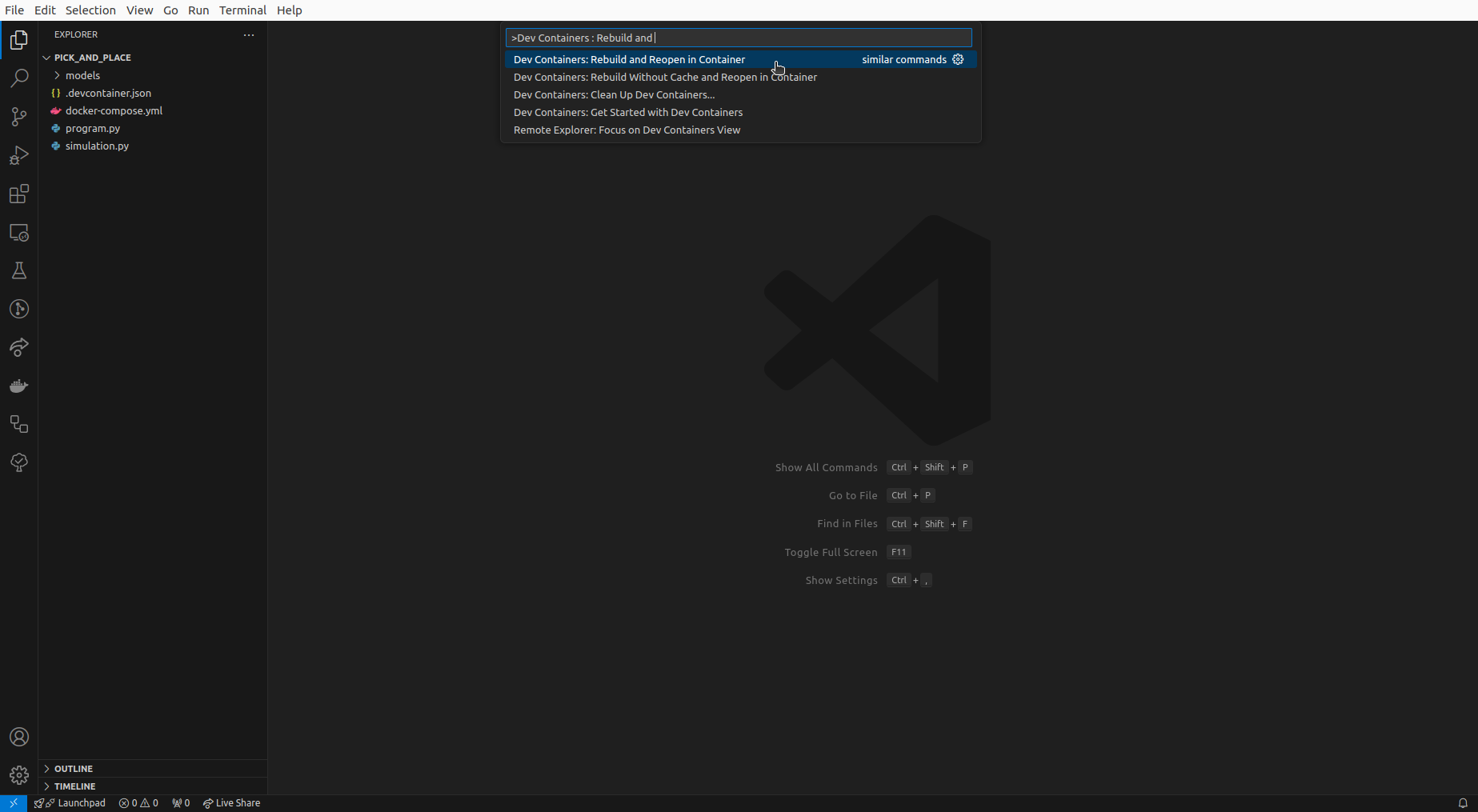Click the gear on the Rebuild and Reopen row

[958, 59]
